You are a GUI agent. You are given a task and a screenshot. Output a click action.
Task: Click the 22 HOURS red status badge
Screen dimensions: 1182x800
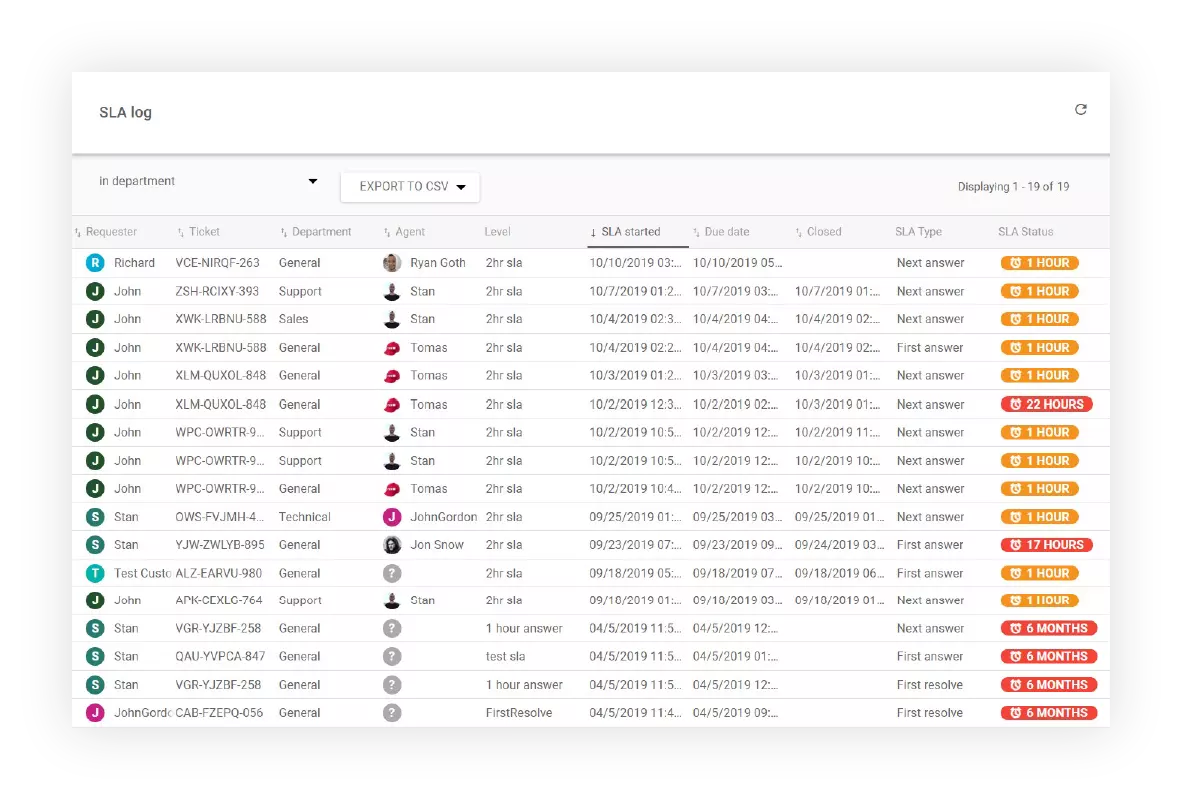click(x=1046, y=404)
